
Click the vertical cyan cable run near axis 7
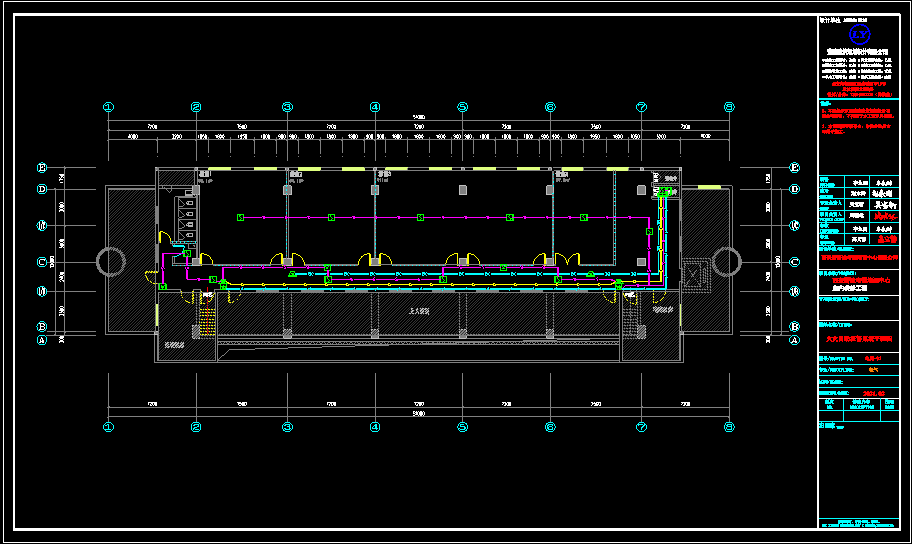[660, 240]
